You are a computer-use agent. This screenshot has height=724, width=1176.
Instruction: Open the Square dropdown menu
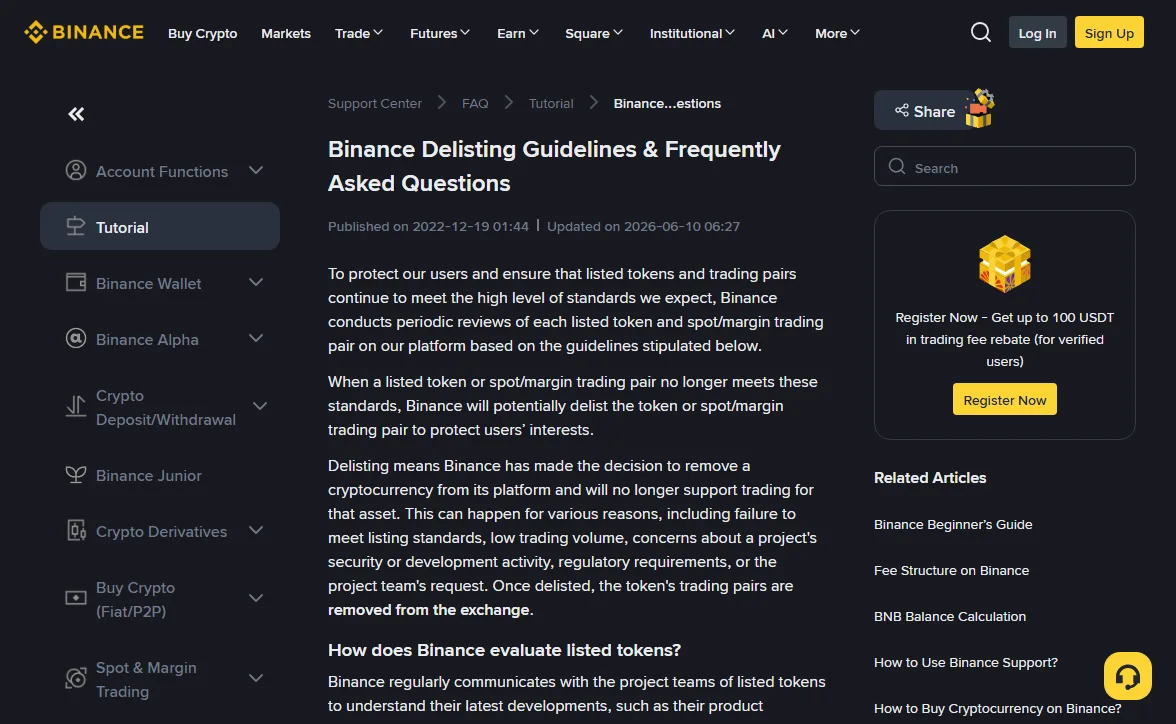pyautogui.click(x=593, y=33)
